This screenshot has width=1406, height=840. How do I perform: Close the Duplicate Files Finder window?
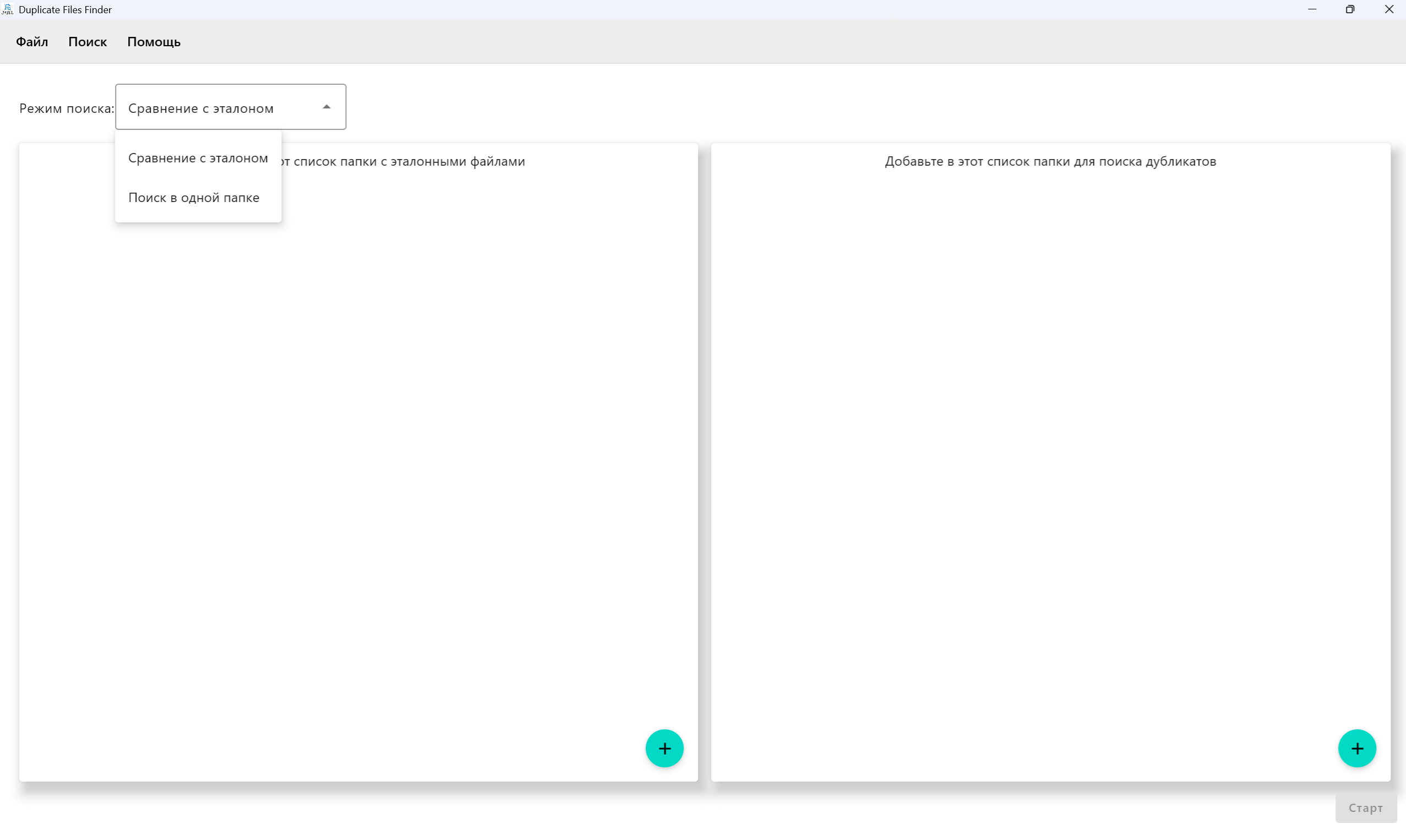point(1388,9)
